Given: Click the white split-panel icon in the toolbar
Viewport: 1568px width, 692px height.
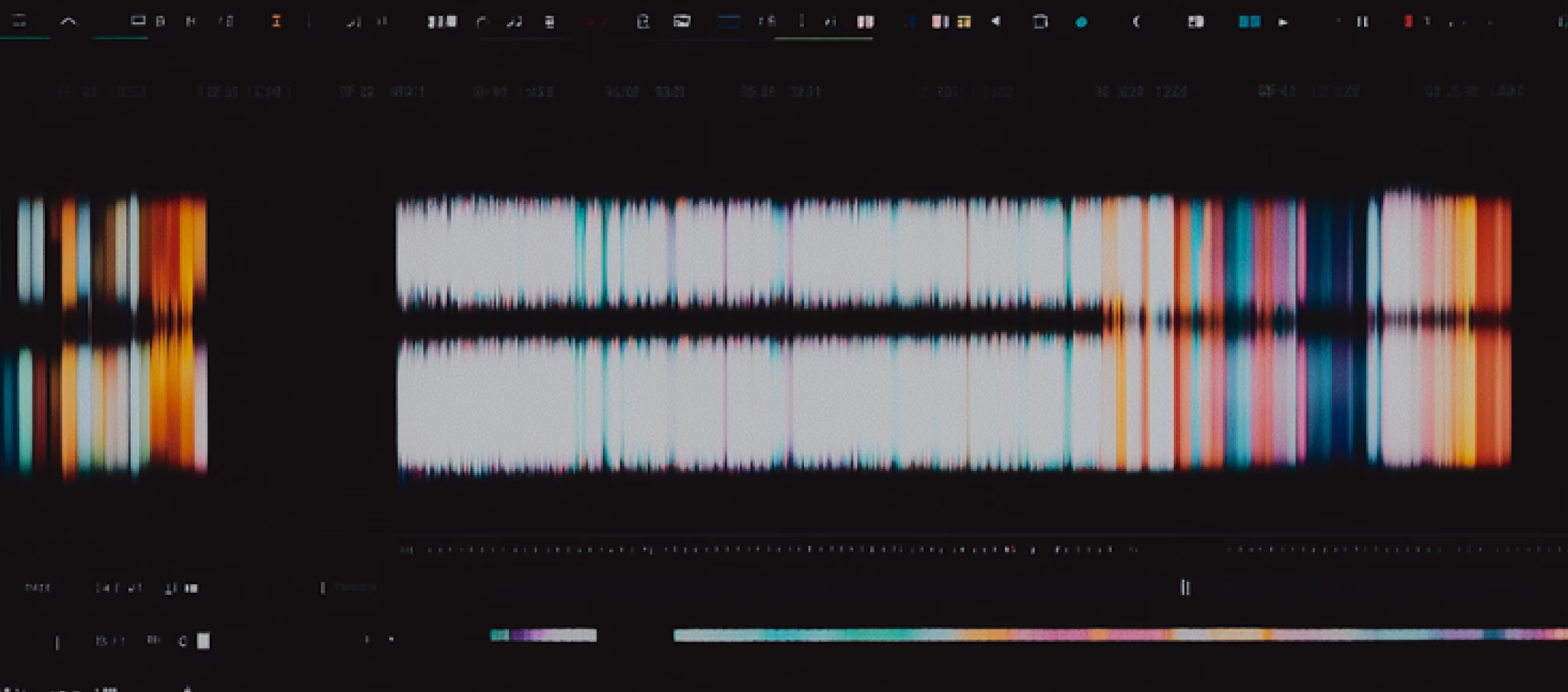Looking at the screenshot, I should 1196,21.
